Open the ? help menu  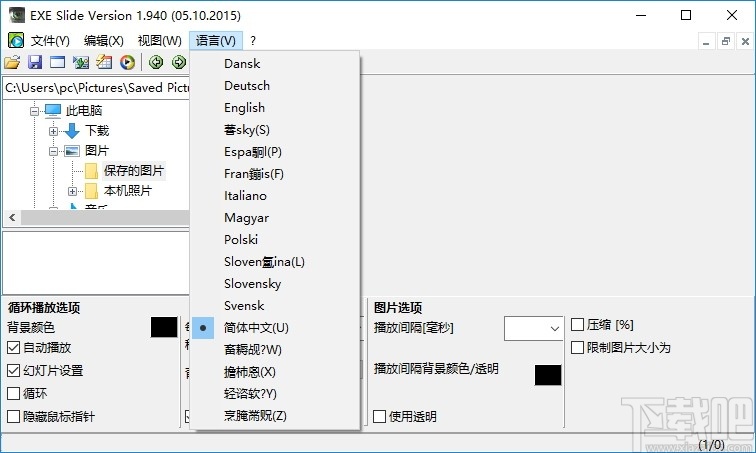(x=253, y=41)
